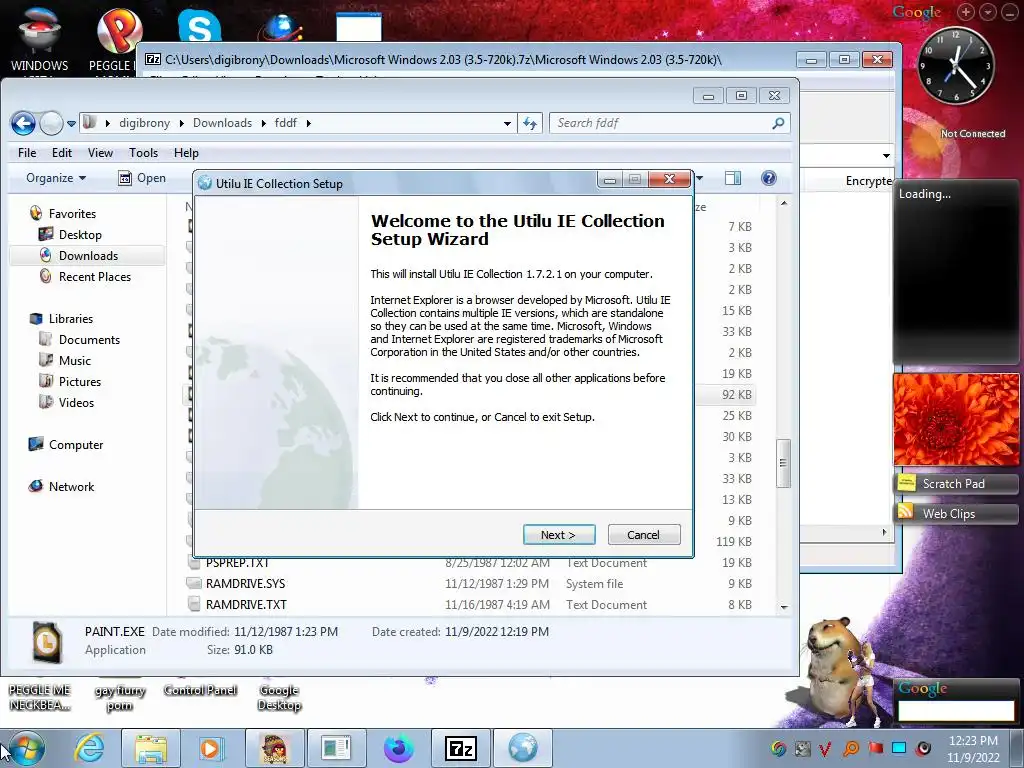1024x768 pixels.
Task: Open the Control Panel desktop shortcut
Action: click(200, 690)
